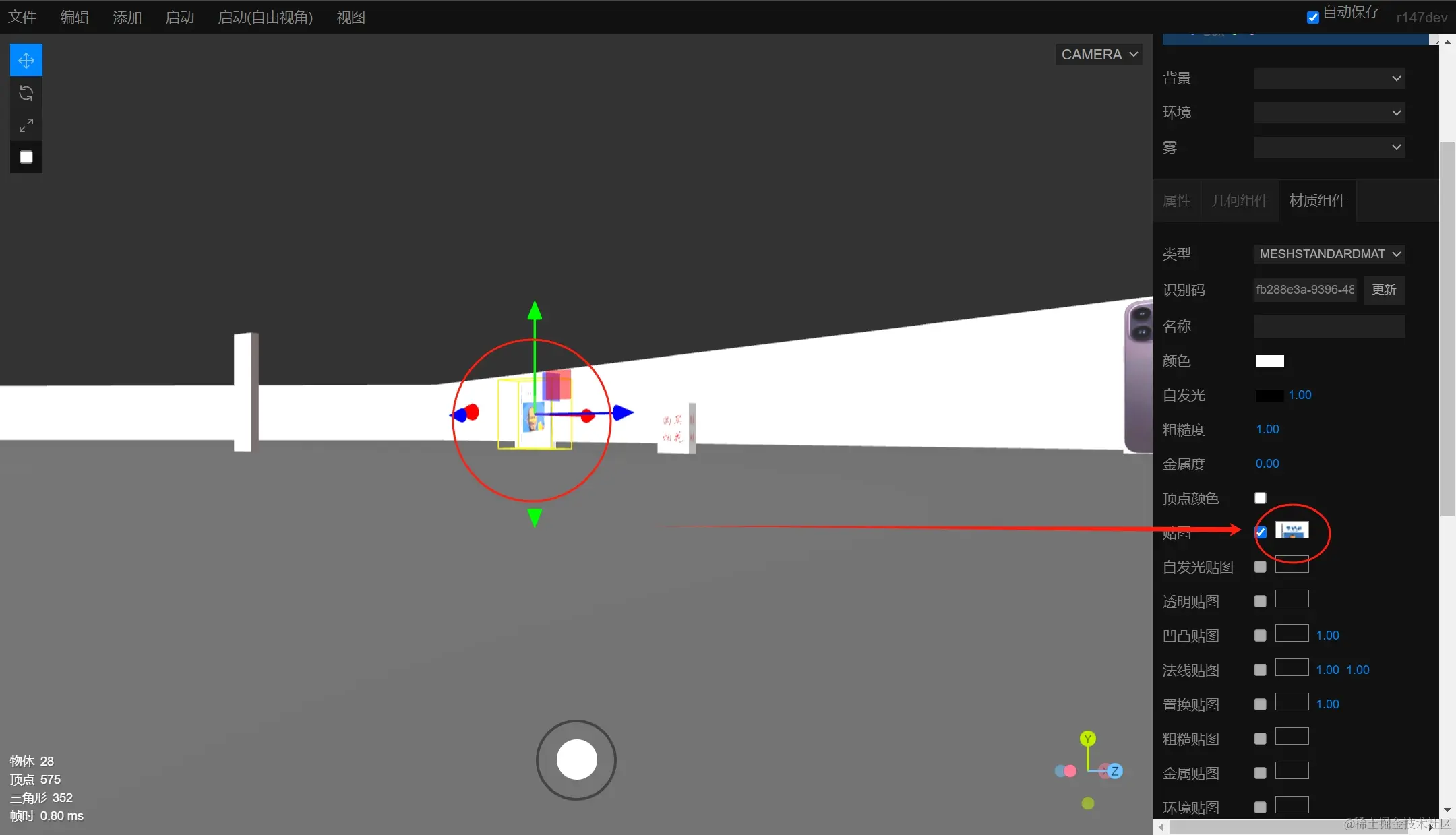
Task: Open the MESHSTANDARDMATERIAL type dropdown
Action: [x=1329, y=254]
